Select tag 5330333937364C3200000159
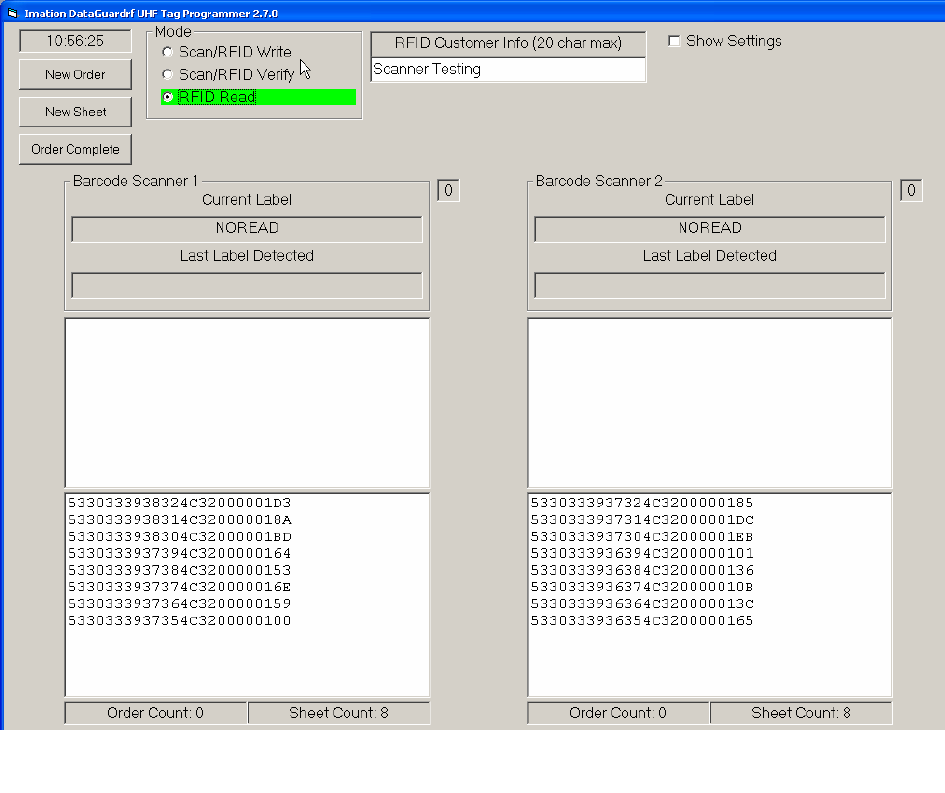 (180, 604)
